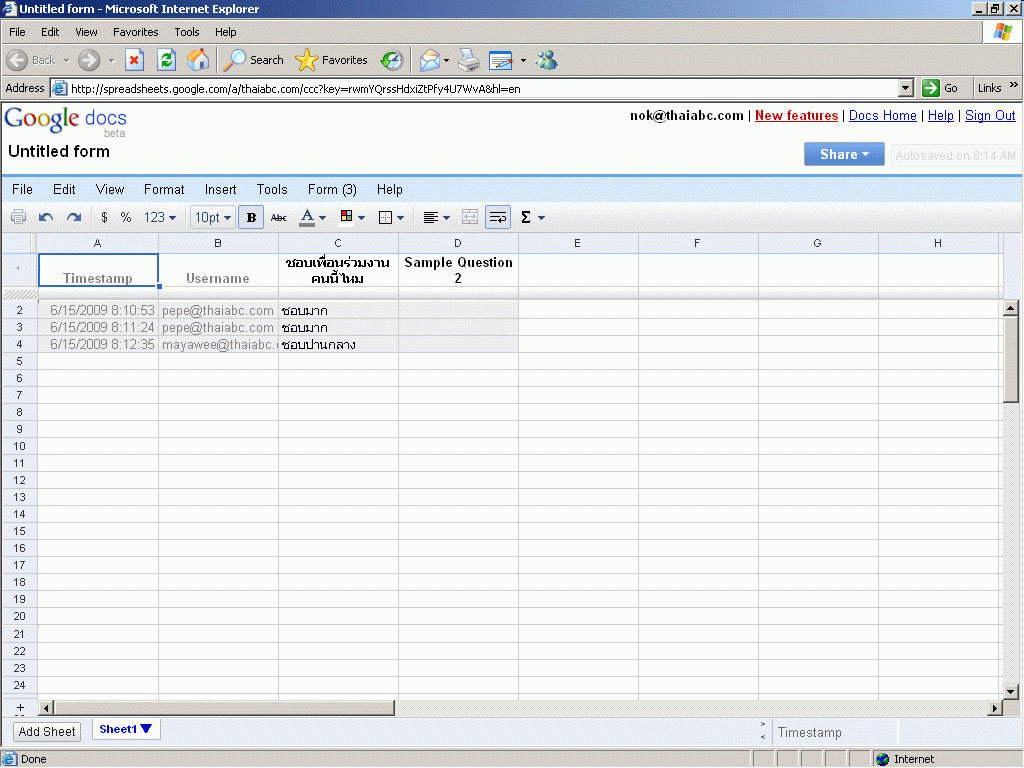Toggle bold formatting
The width and height of the screenshot is (1024, 768).
(251, 217)
